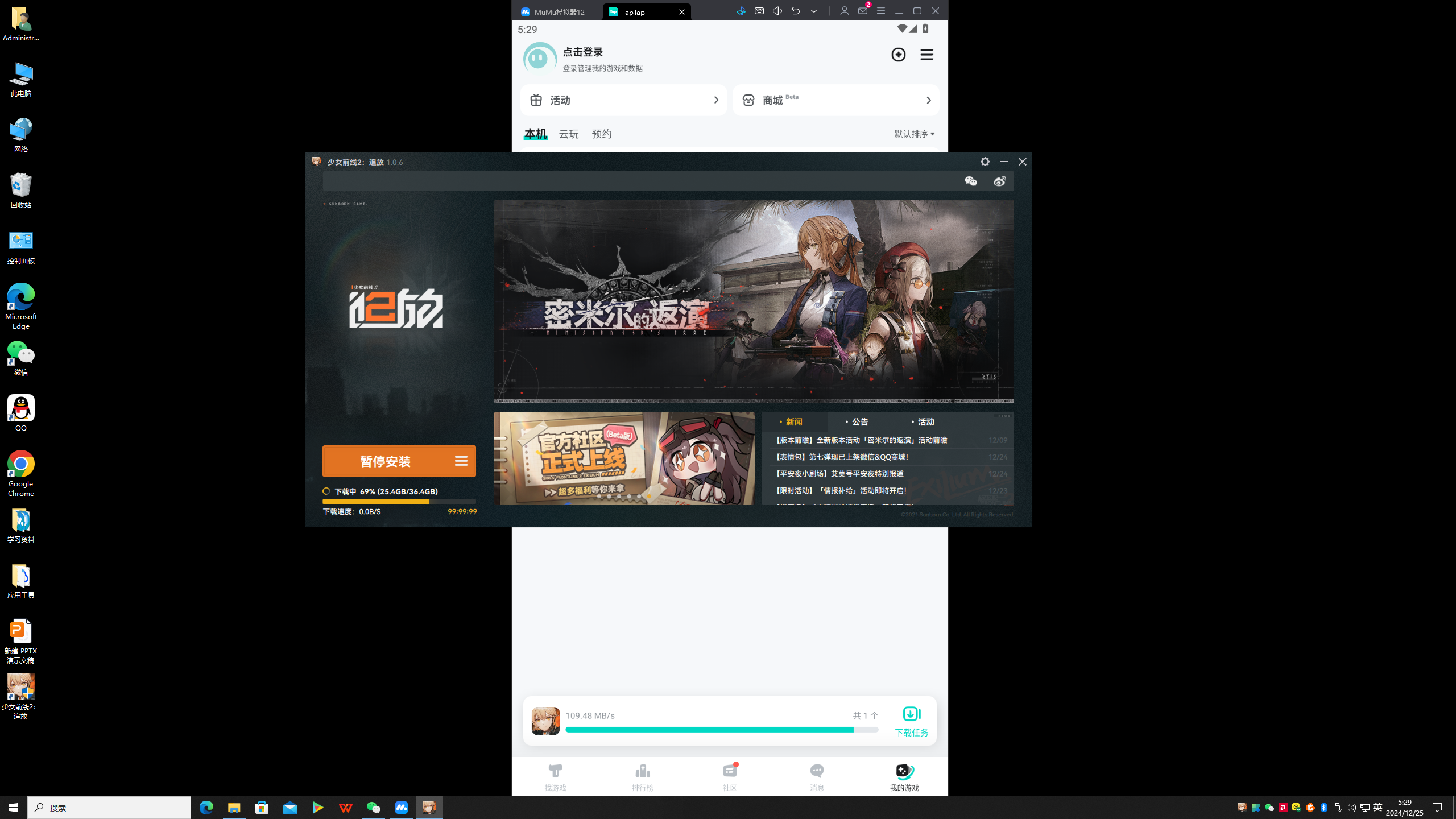Select the 控制面板 desktop icon

21,246
